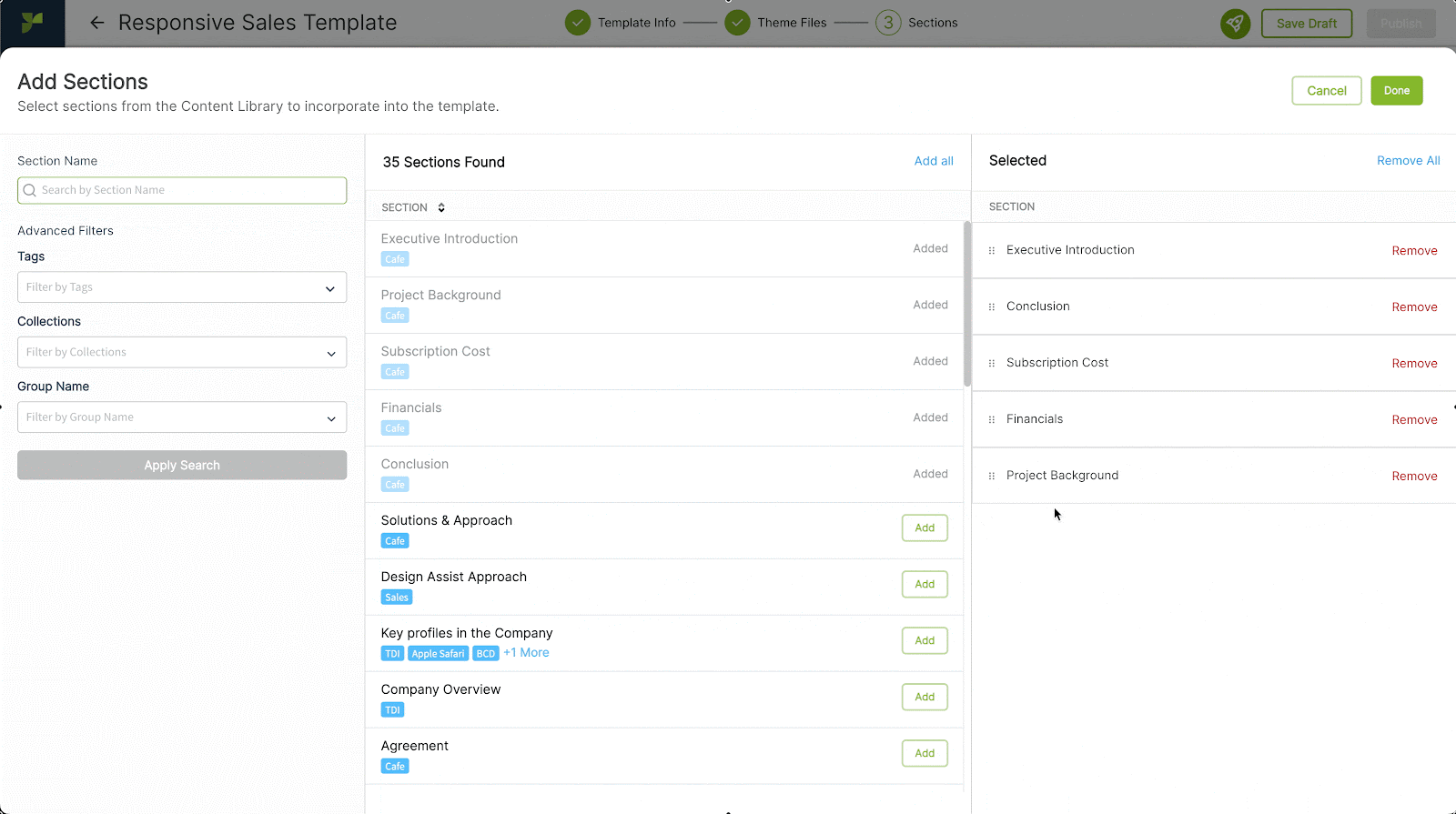Click the Apple Safari tag
This screenshot has width=1456, height=814.
click(438, 654)
